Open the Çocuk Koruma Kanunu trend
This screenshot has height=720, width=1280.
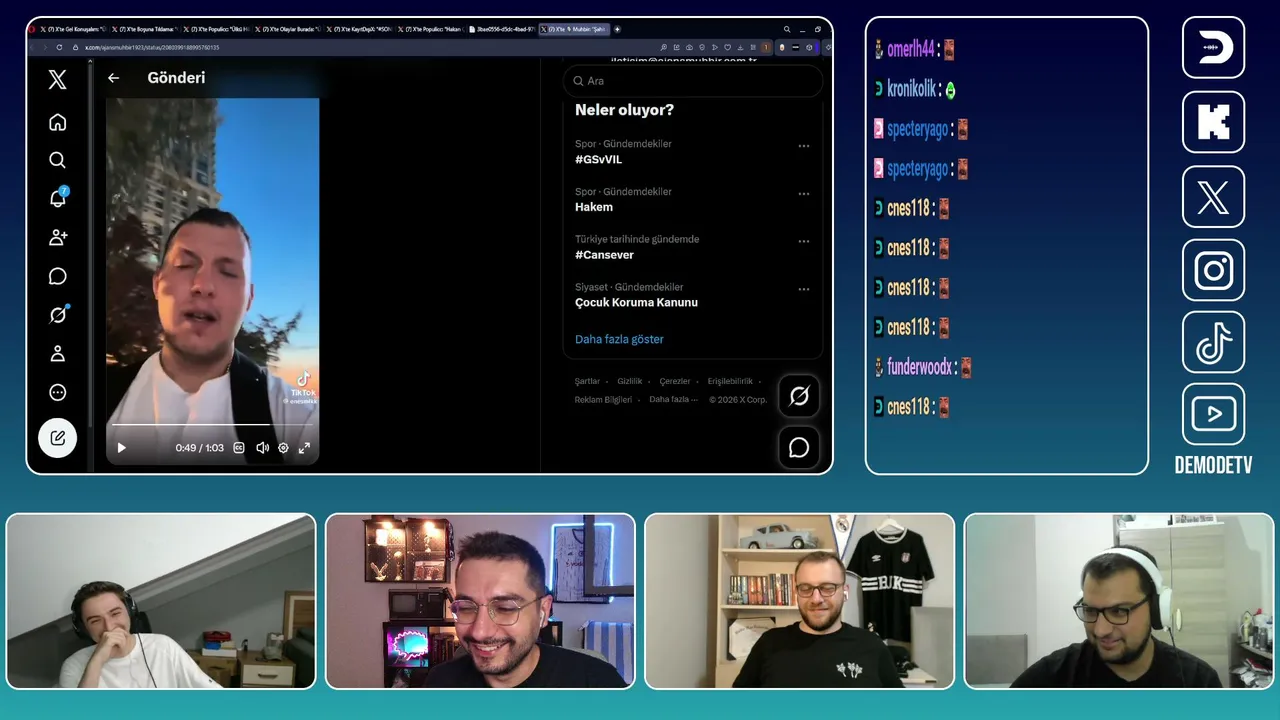[636, 302]
